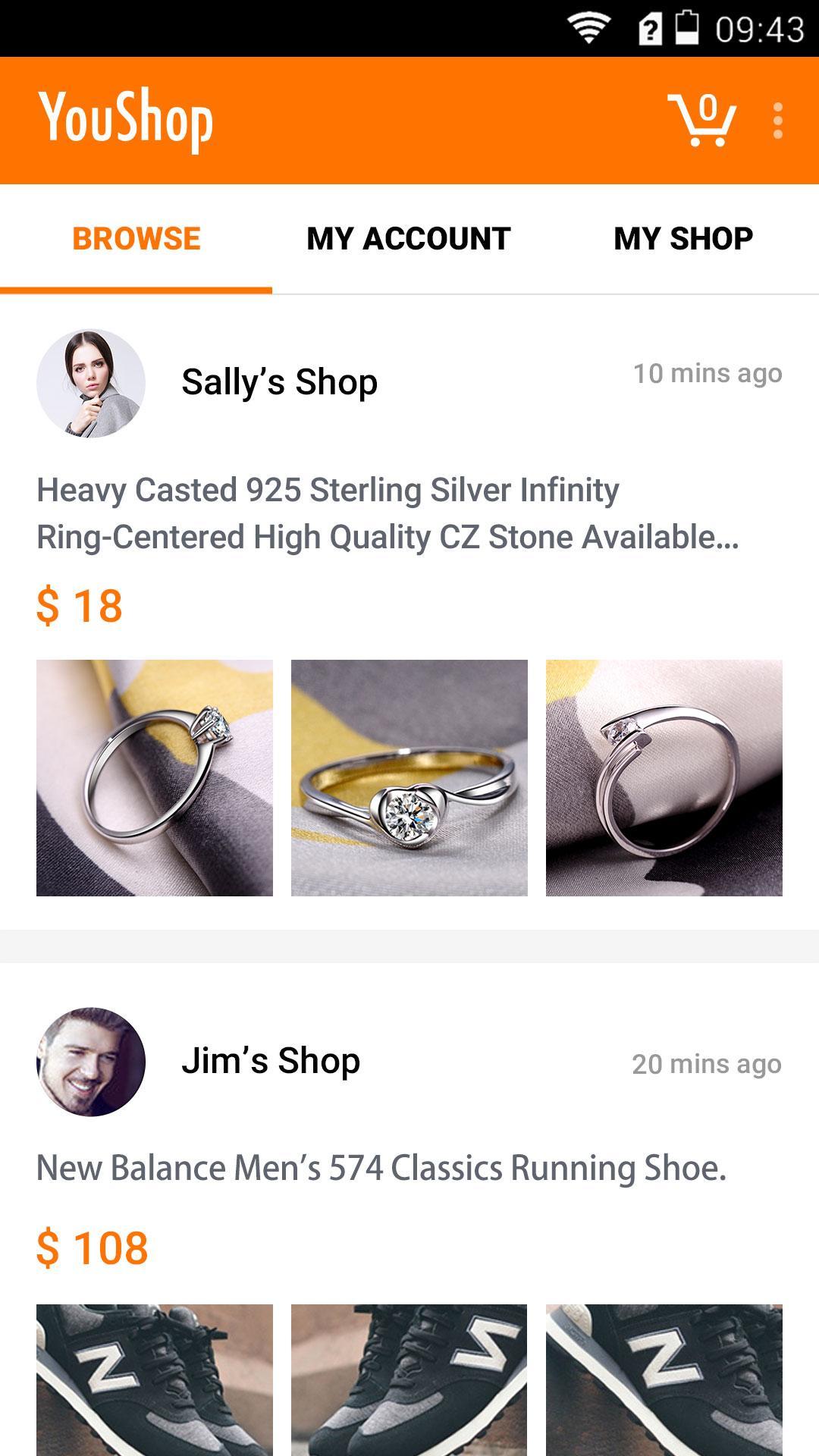Tap Jim's profile avatar
This screenshot has width=819, height=1456.
click(x=91, y=1062)
